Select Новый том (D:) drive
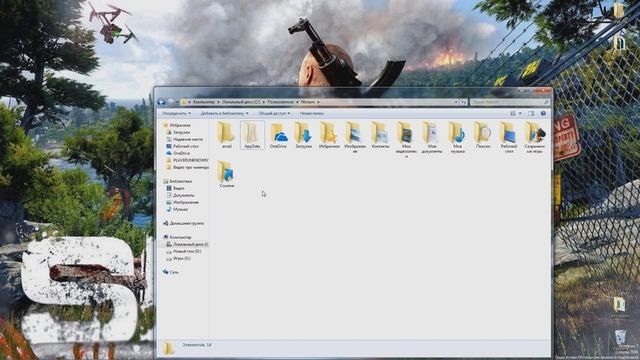This screenshot has width=640, height=360. click(x=184, y=251)
